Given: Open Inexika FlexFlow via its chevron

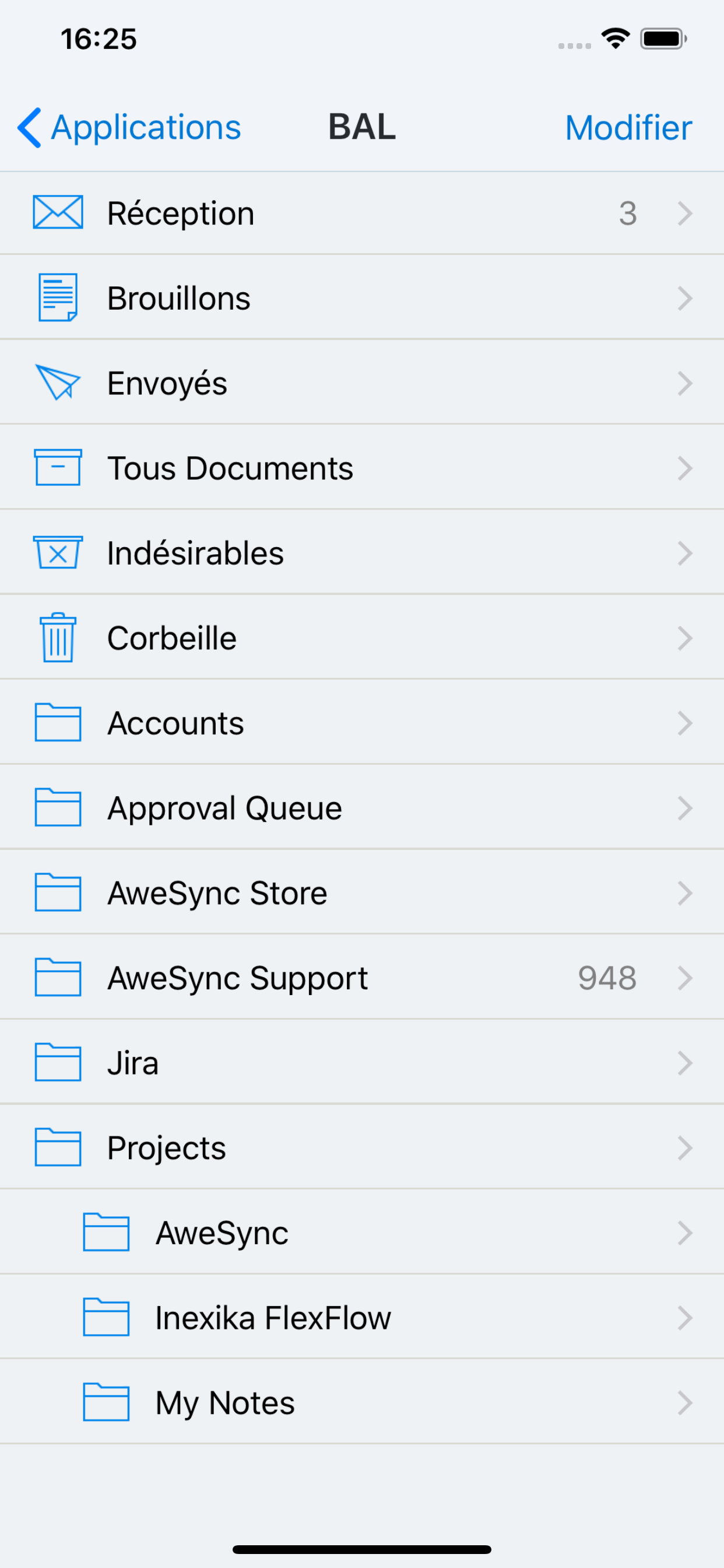Looking at the screenshot, I should click(x=685, y=1318).
